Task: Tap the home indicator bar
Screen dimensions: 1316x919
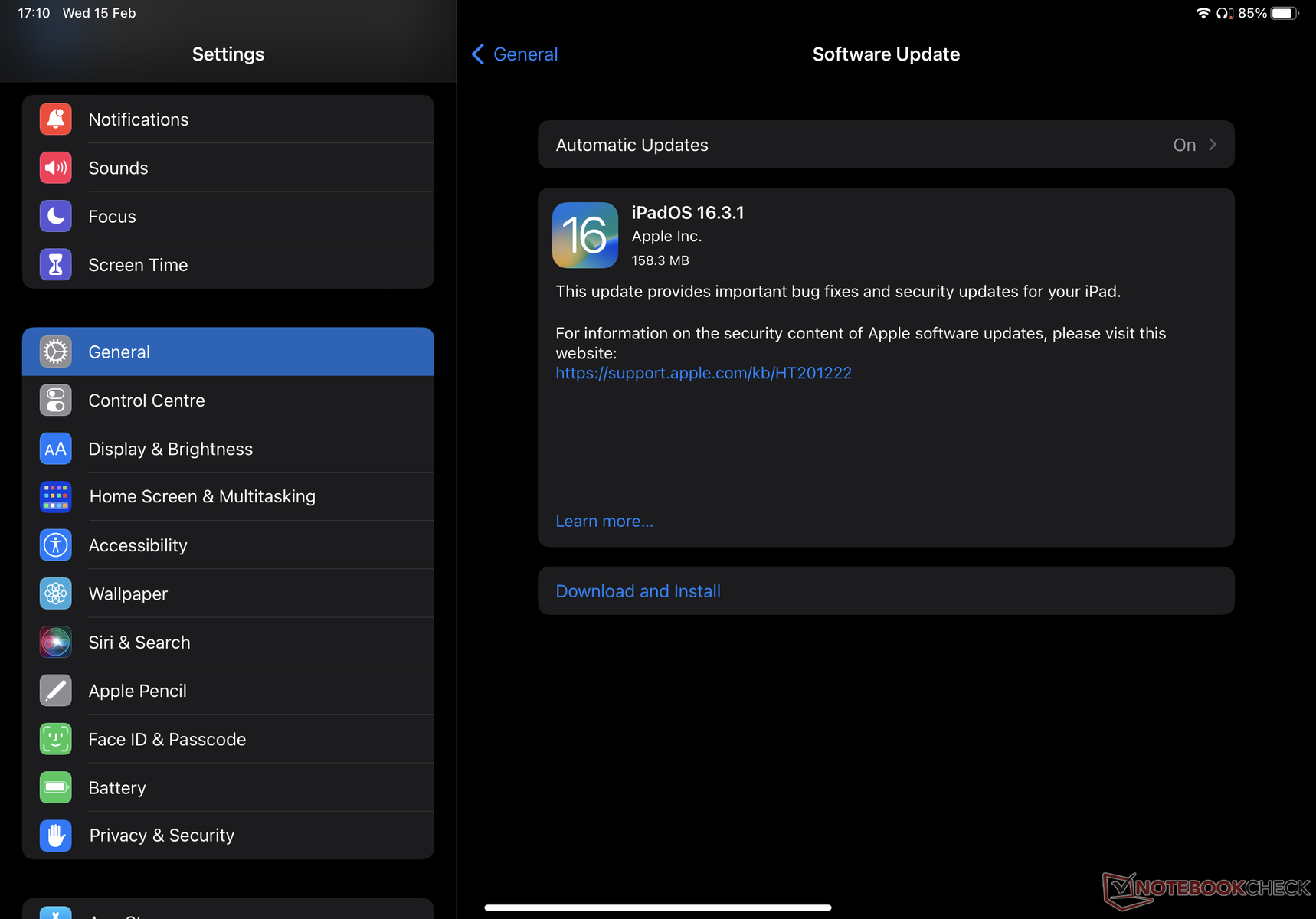Action: 657,908
